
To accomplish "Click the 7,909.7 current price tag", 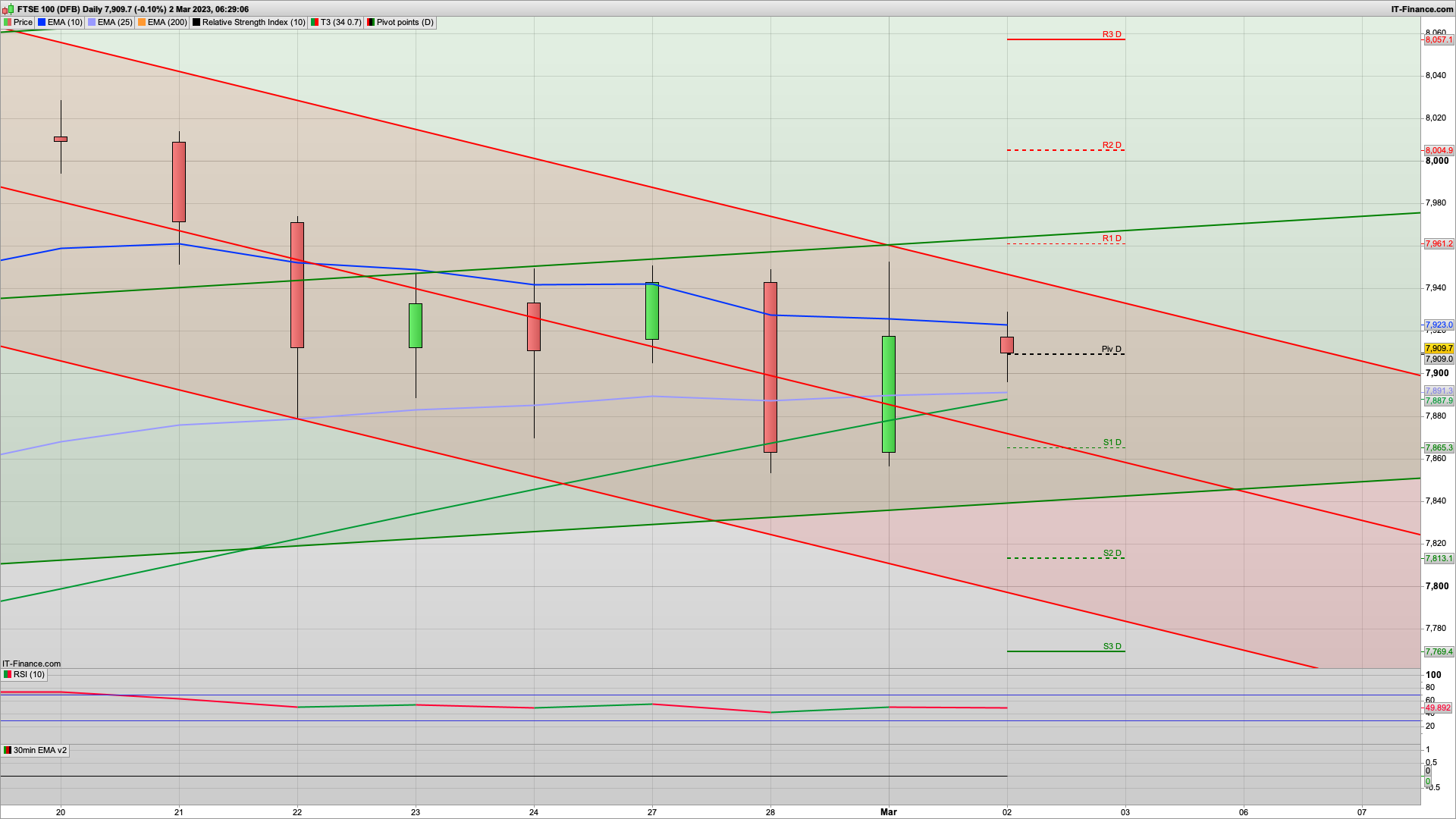I will tap(1439, 349).
